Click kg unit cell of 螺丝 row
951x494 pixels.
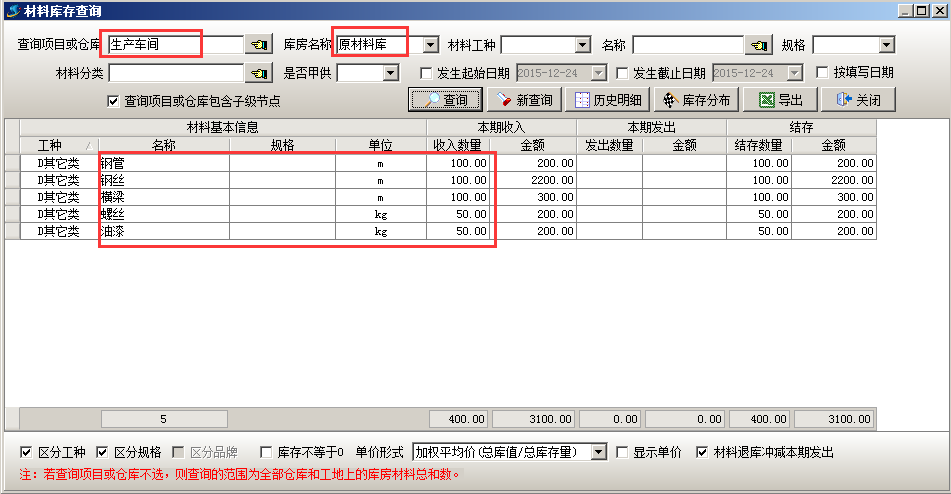click(x=380, y=214)
